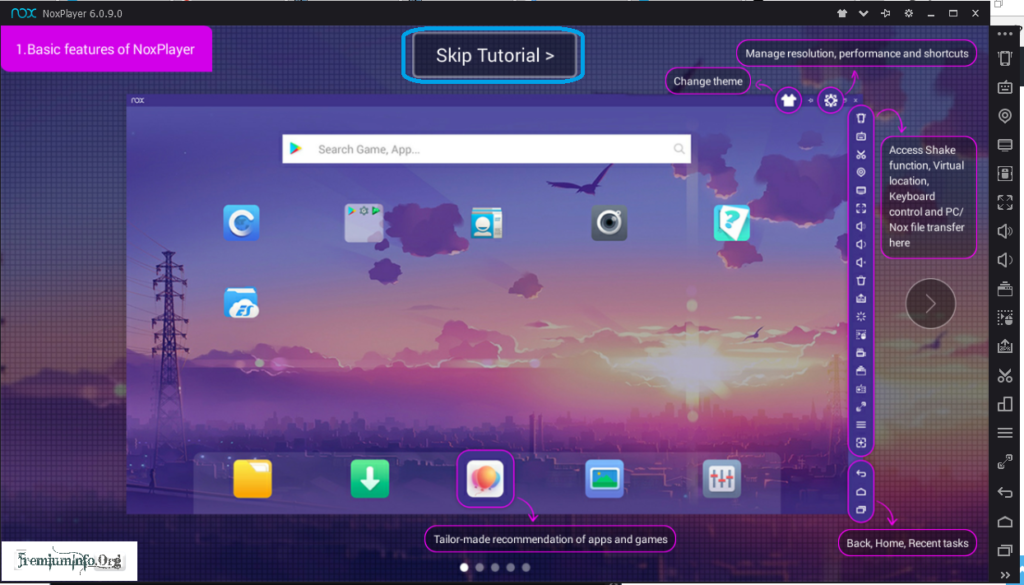The image size is (1024, 585).
Task: Click Add APK file sidebar icon
Action: 1004,346
